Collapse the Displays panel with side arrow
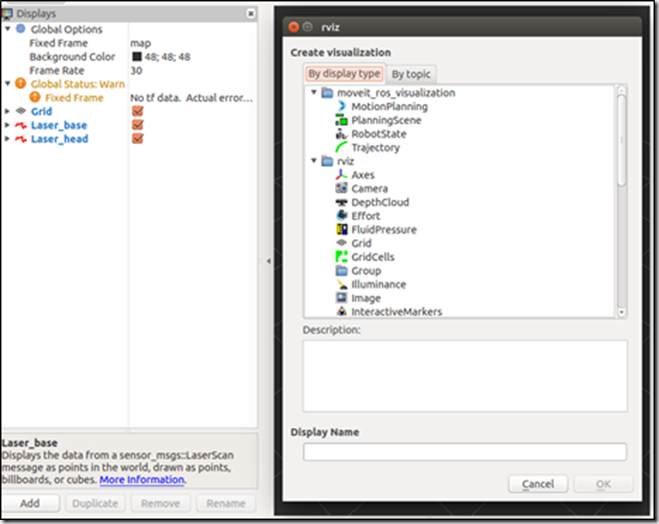The image size is (659, 524). click(x=269, y=261)
